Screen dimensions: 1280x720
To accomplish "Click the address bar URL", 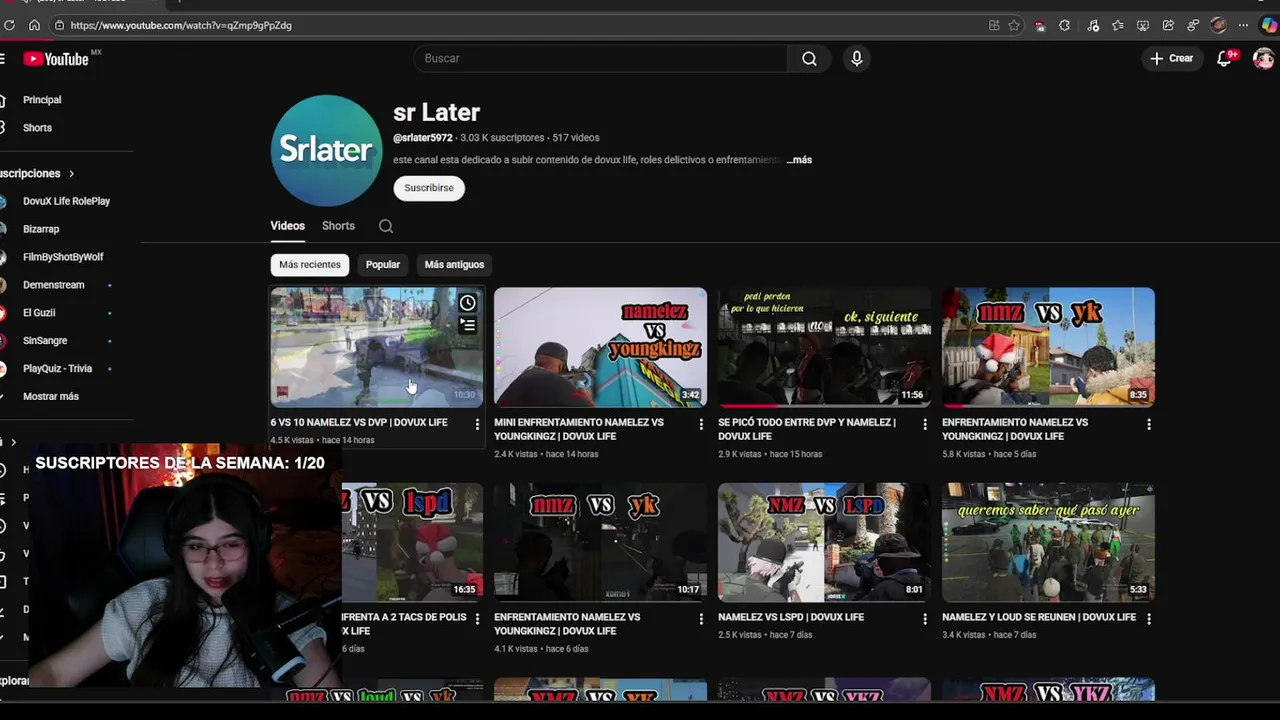I will click(181, 25).
